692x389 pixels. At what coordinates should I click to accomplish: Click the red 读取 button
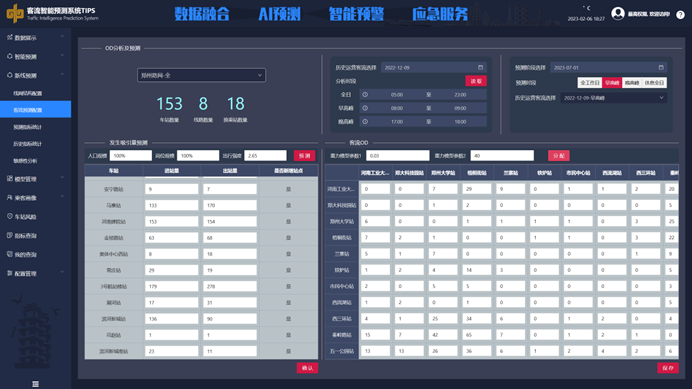coord(476,81)
